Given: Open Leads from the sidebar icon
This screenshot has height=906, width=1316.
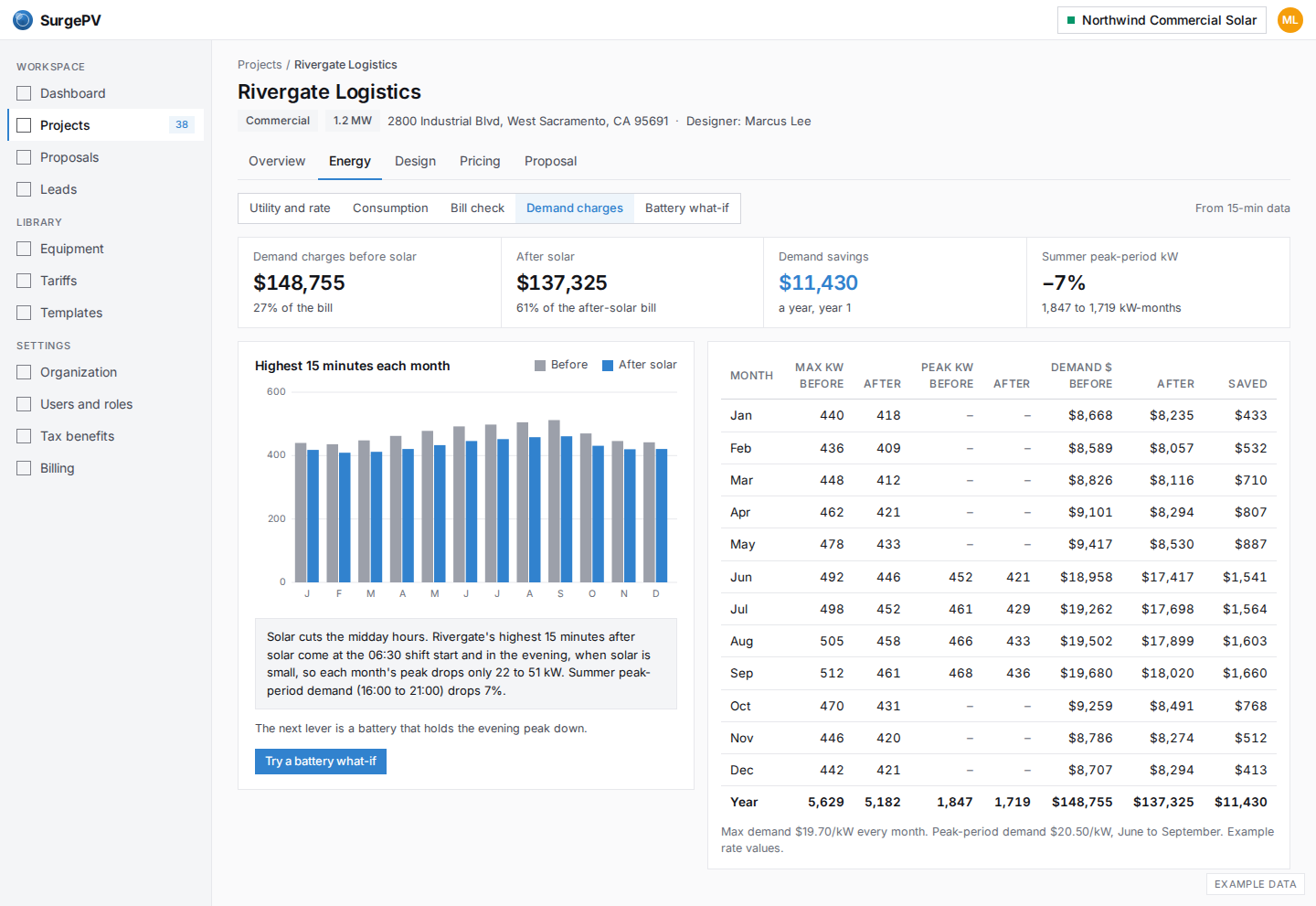Looking at the screenshot, I should pyautogui.click(x=24, y=189).
